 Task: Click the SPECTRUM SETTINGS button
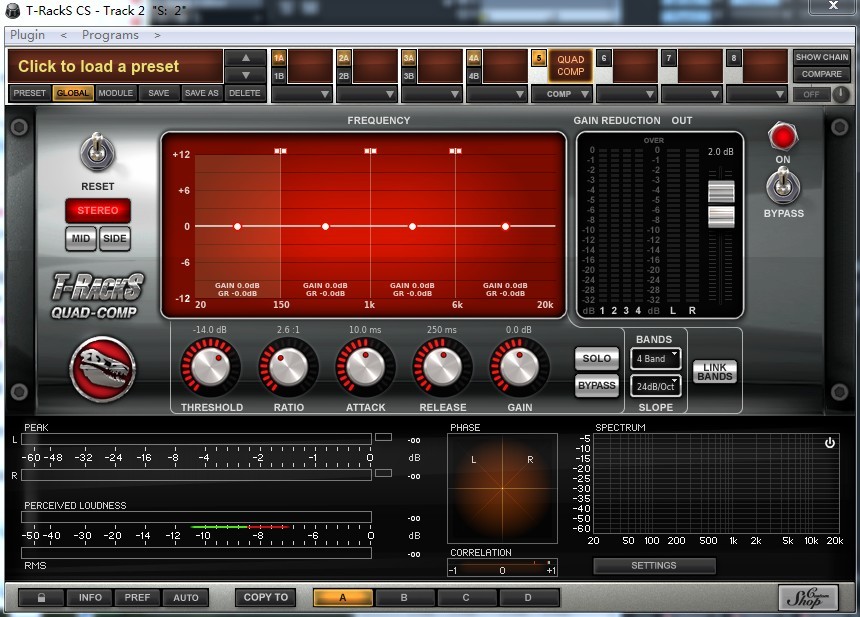point(654,565)
